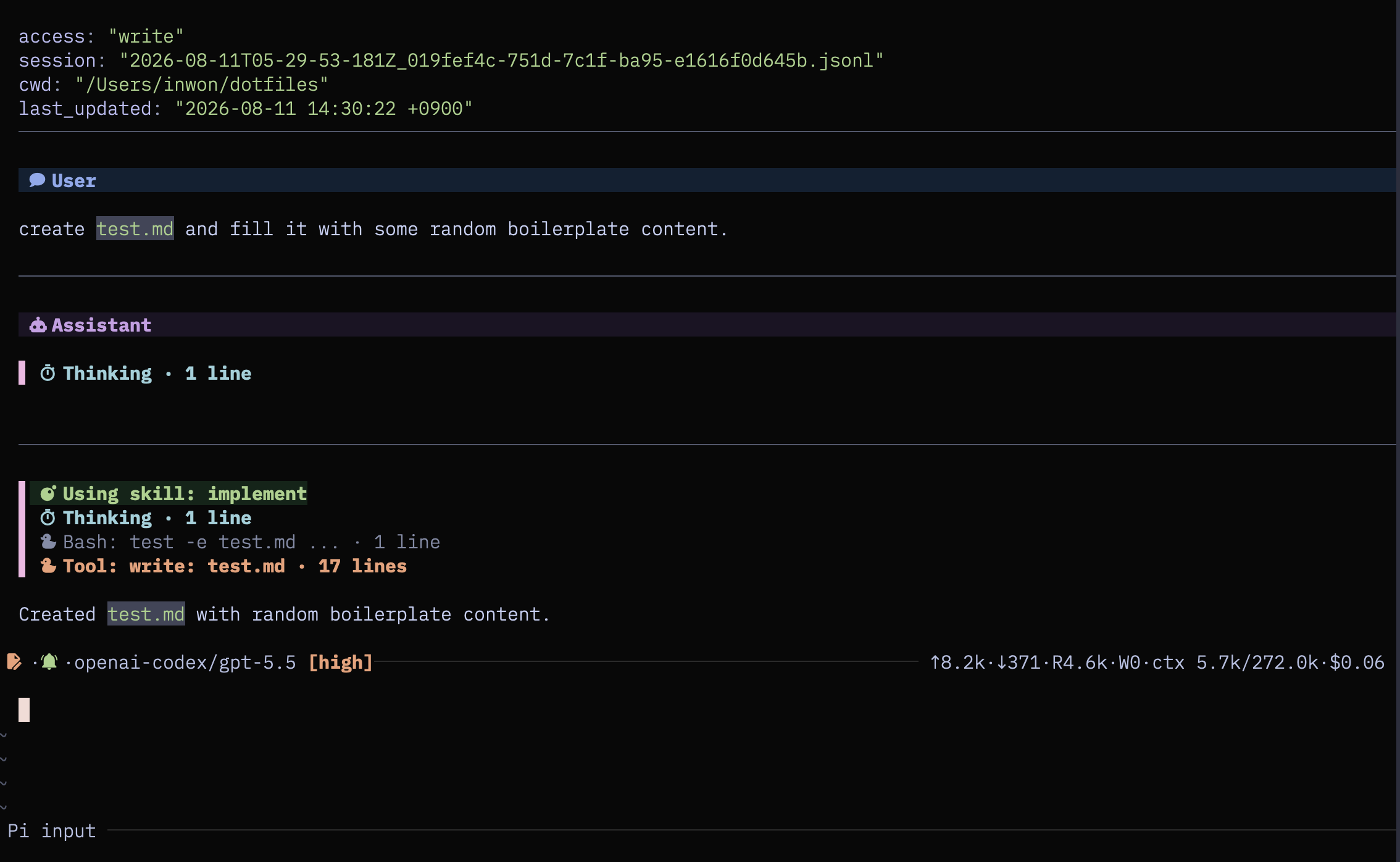Click the session jsonl filename value
This screenshot has width=1400, height=862.
pos(501,61)
